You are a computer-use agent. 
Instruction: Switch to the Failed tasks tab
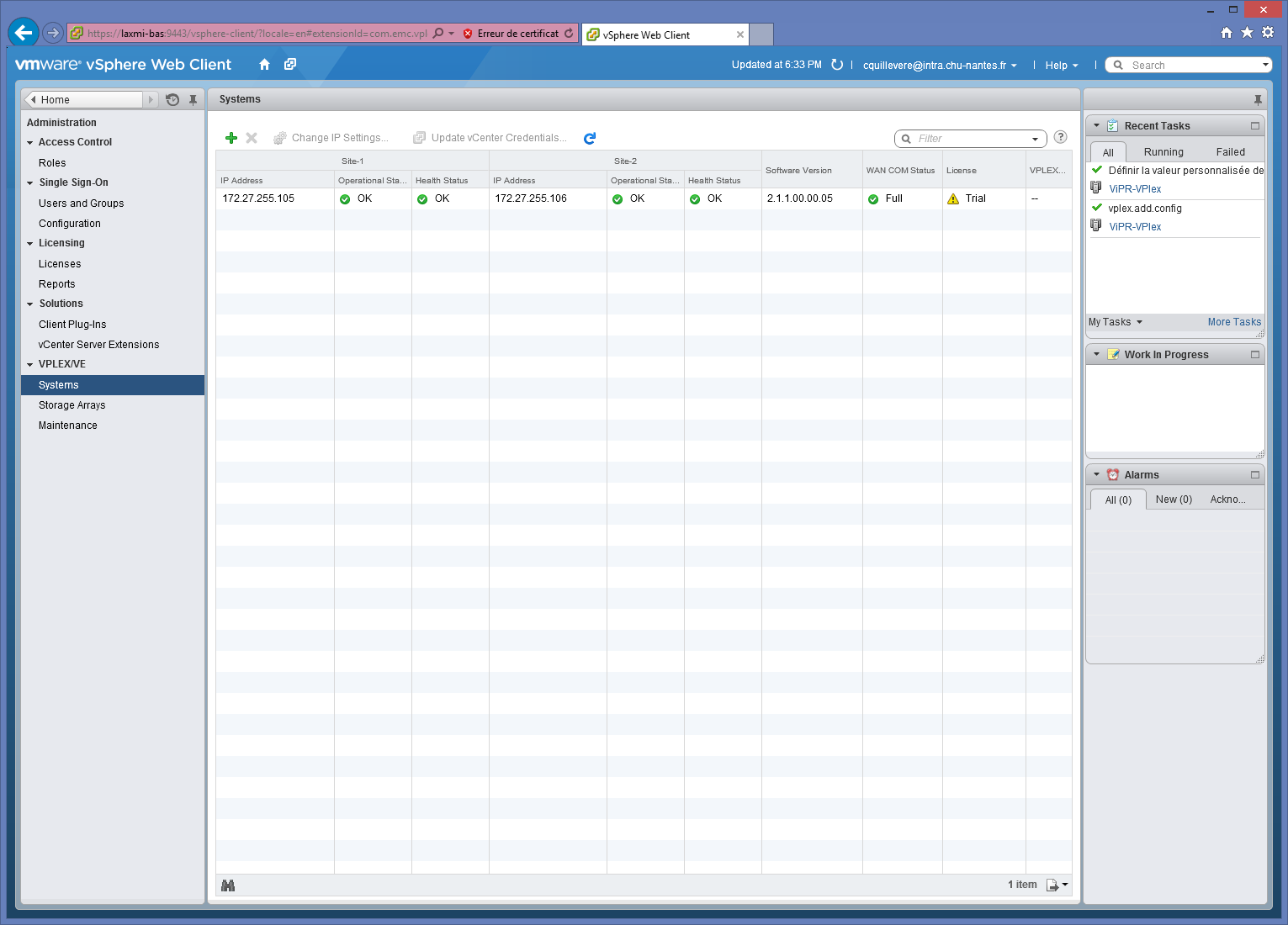(x=1230, y=152)
